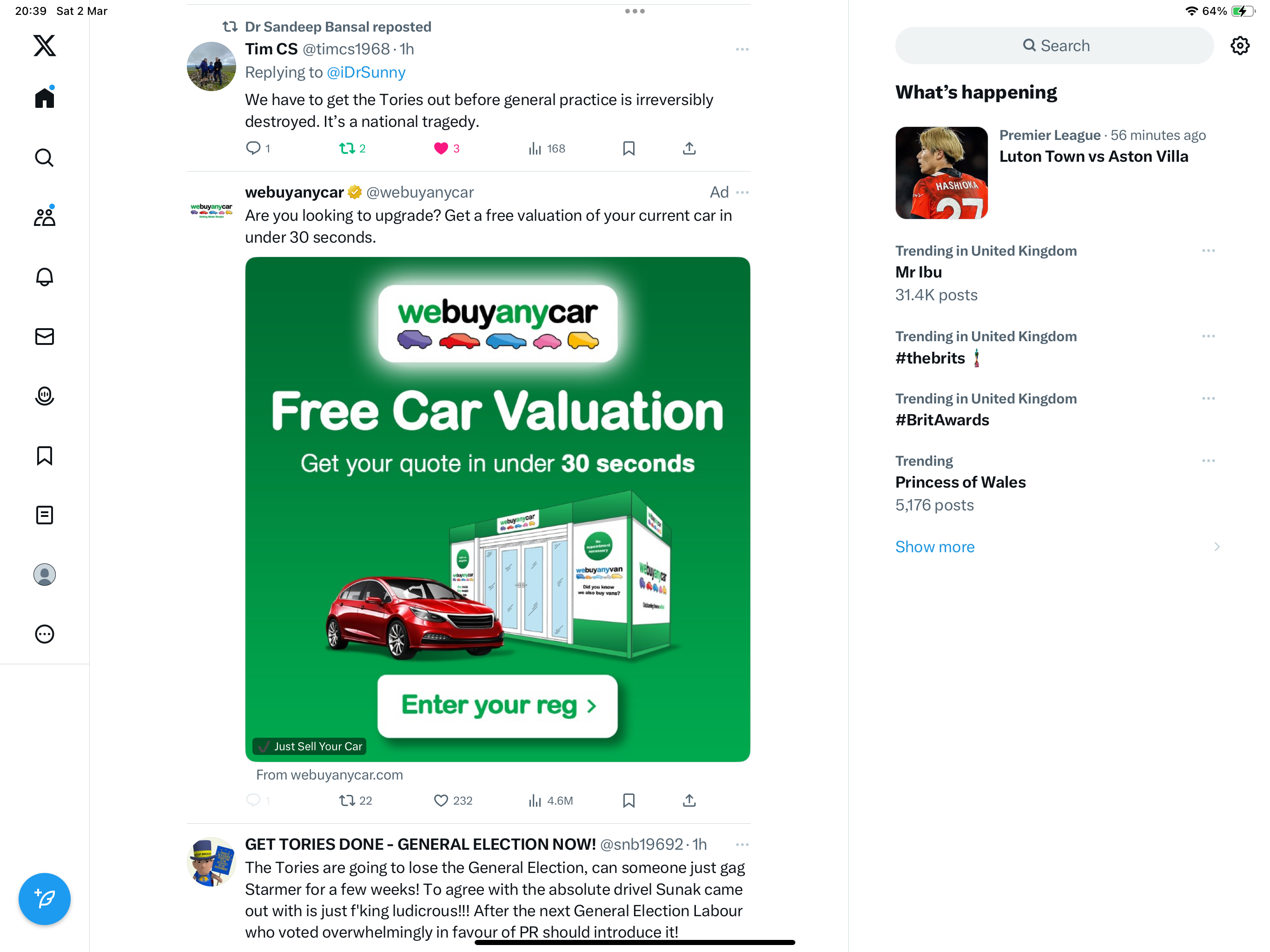Open the Home feed icon
1270x952 pixels.
(44, 98)
